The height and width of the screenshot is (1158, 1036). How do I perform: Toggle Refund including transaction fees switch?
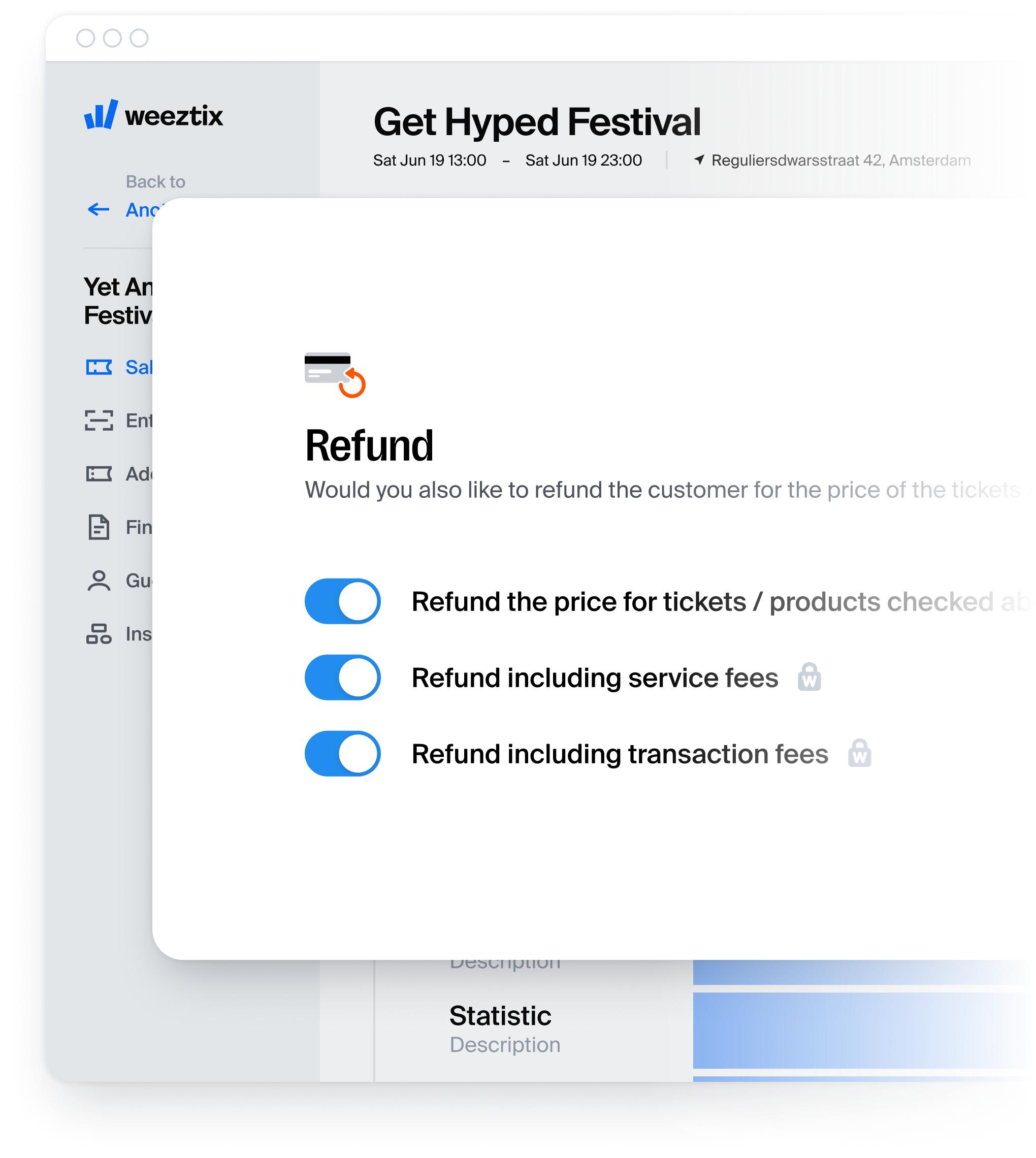(x=343, y=754)
